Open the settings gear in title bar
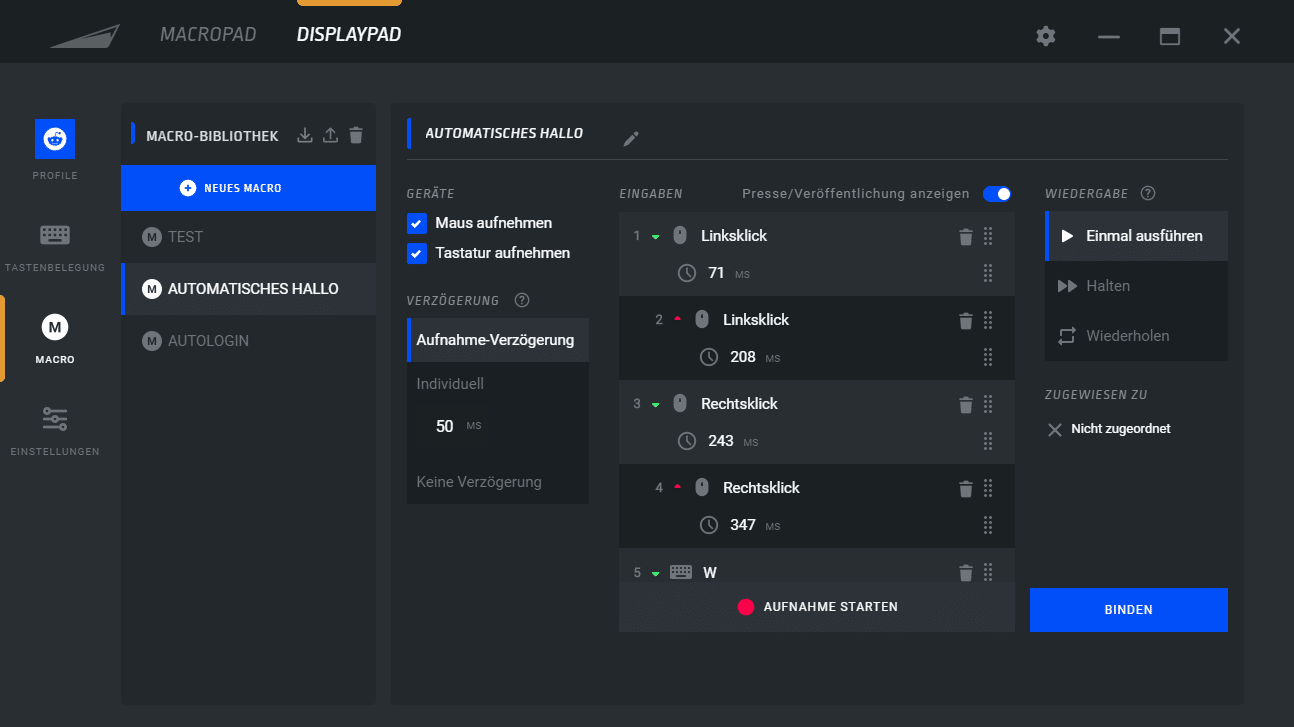This screenshot has height=727, width=1294. click(1046, 36)
